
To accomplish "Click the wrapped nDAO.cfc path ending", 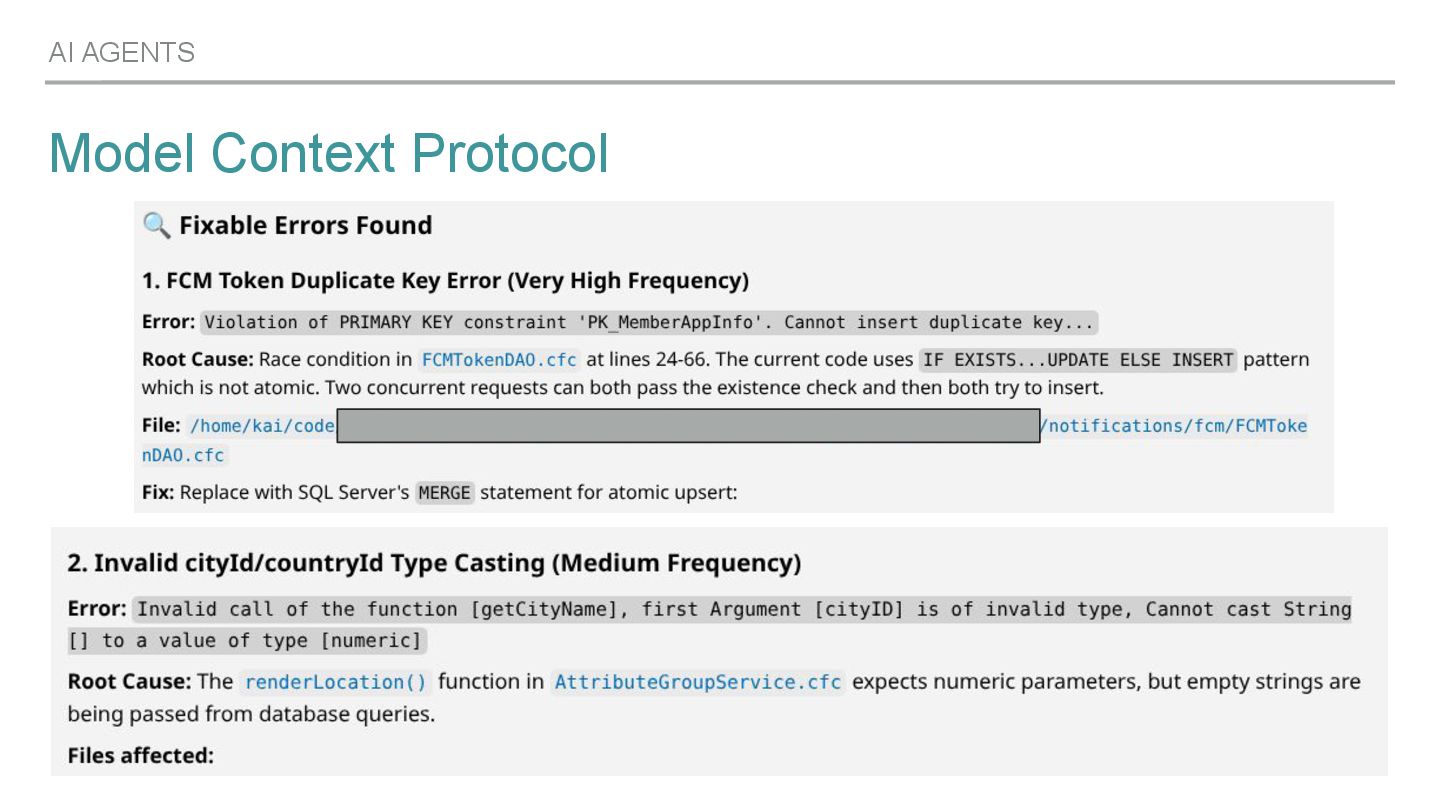I will click(184, 455).
